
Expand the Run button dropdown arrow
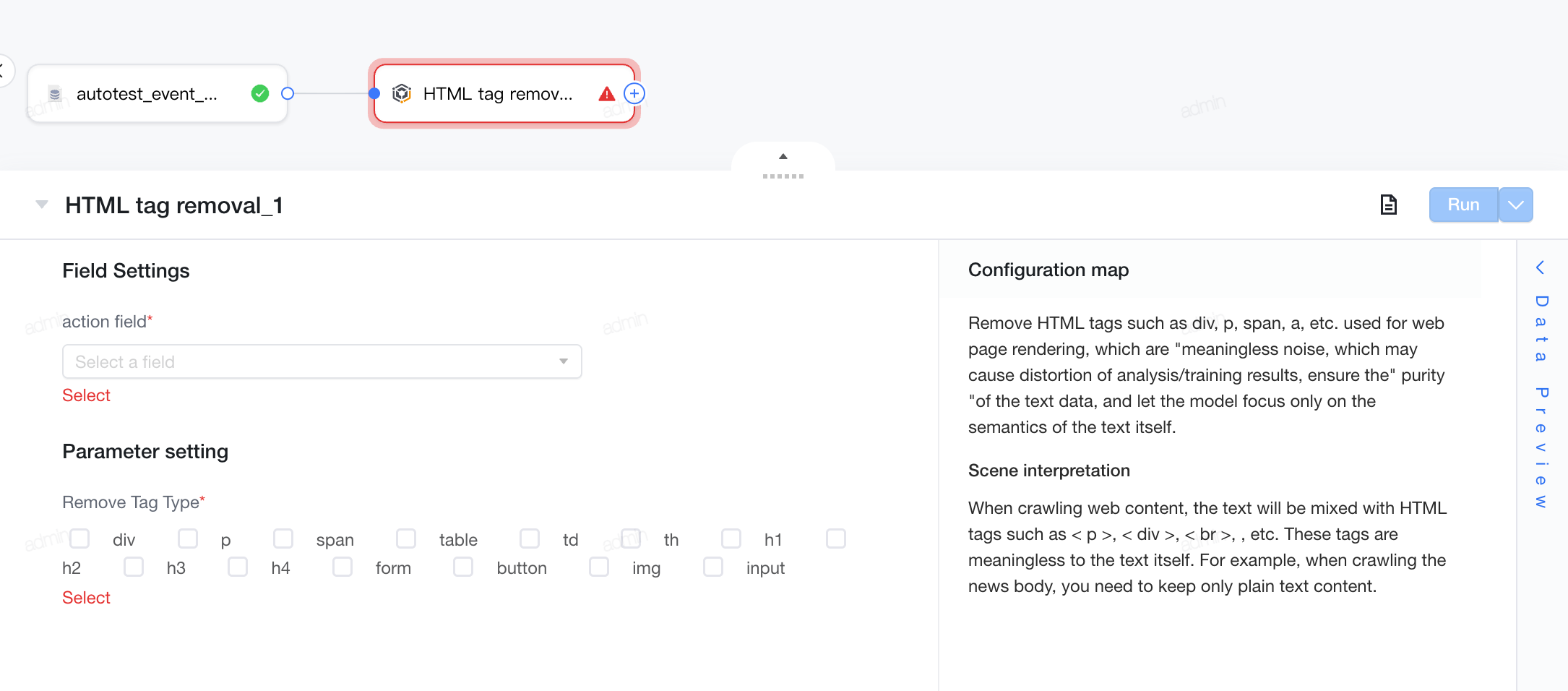(1516, 205)
